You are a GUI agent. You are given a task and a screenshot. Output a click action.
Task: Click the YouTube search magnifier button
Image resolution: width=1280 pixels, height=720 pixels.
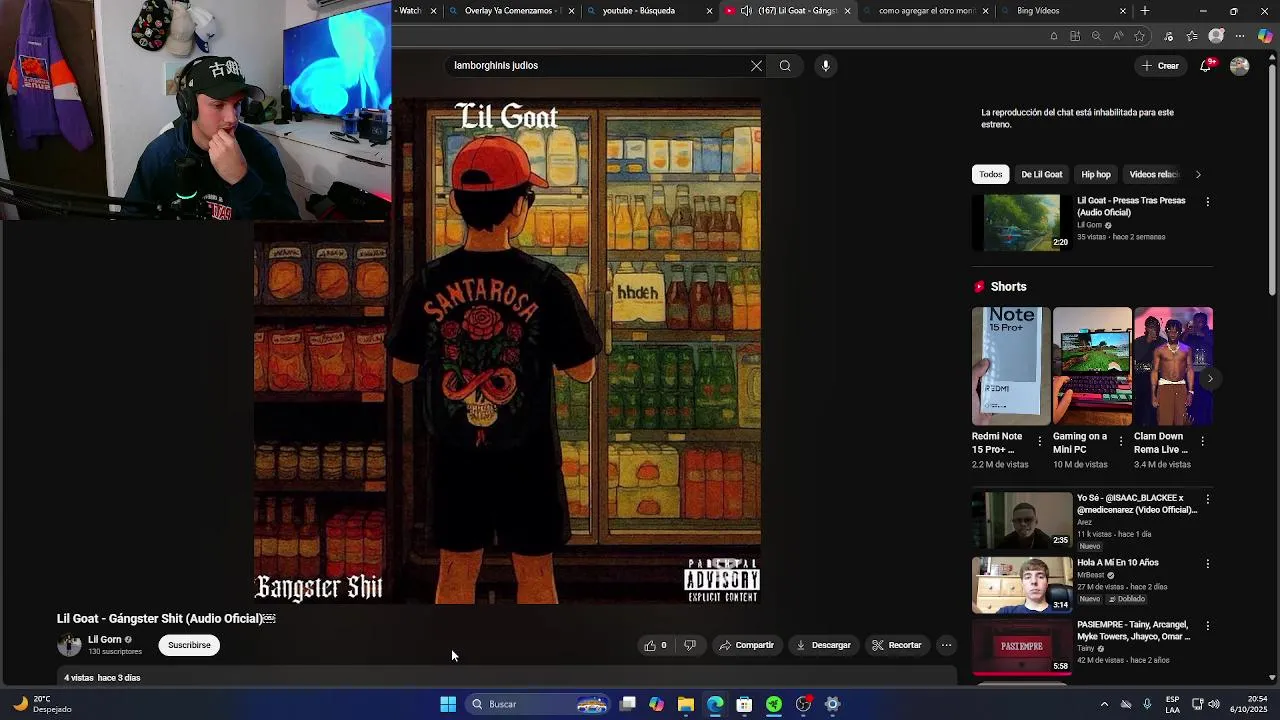[785, 66]
